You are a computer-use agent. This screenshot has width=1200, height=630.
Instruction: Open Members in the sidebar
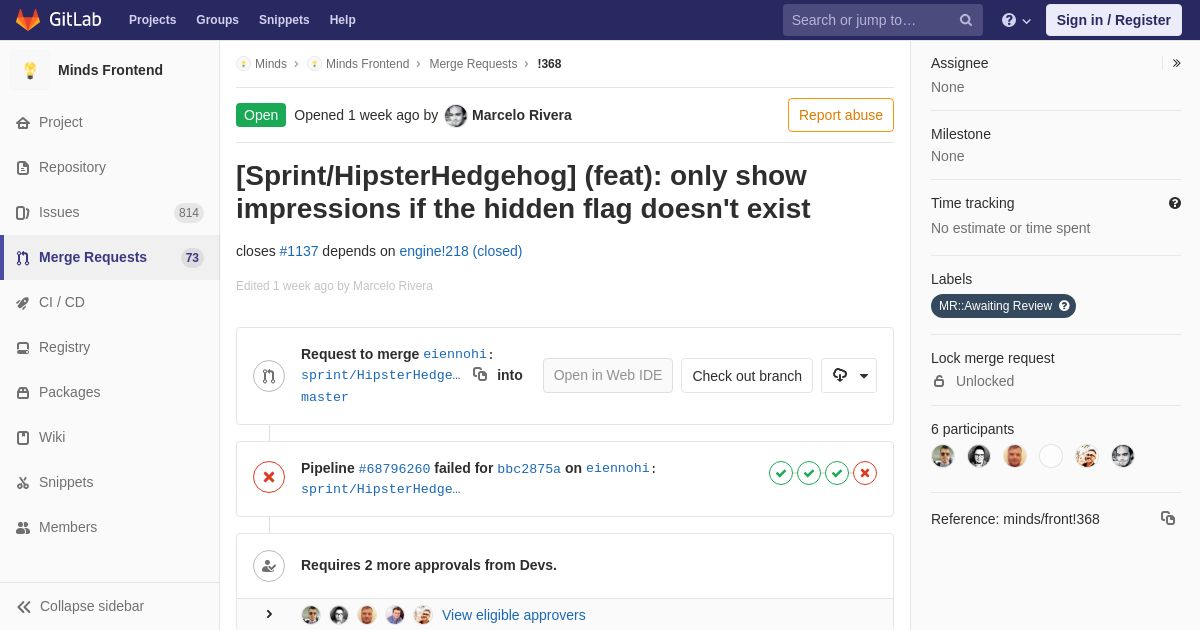(x=68, y=527)
